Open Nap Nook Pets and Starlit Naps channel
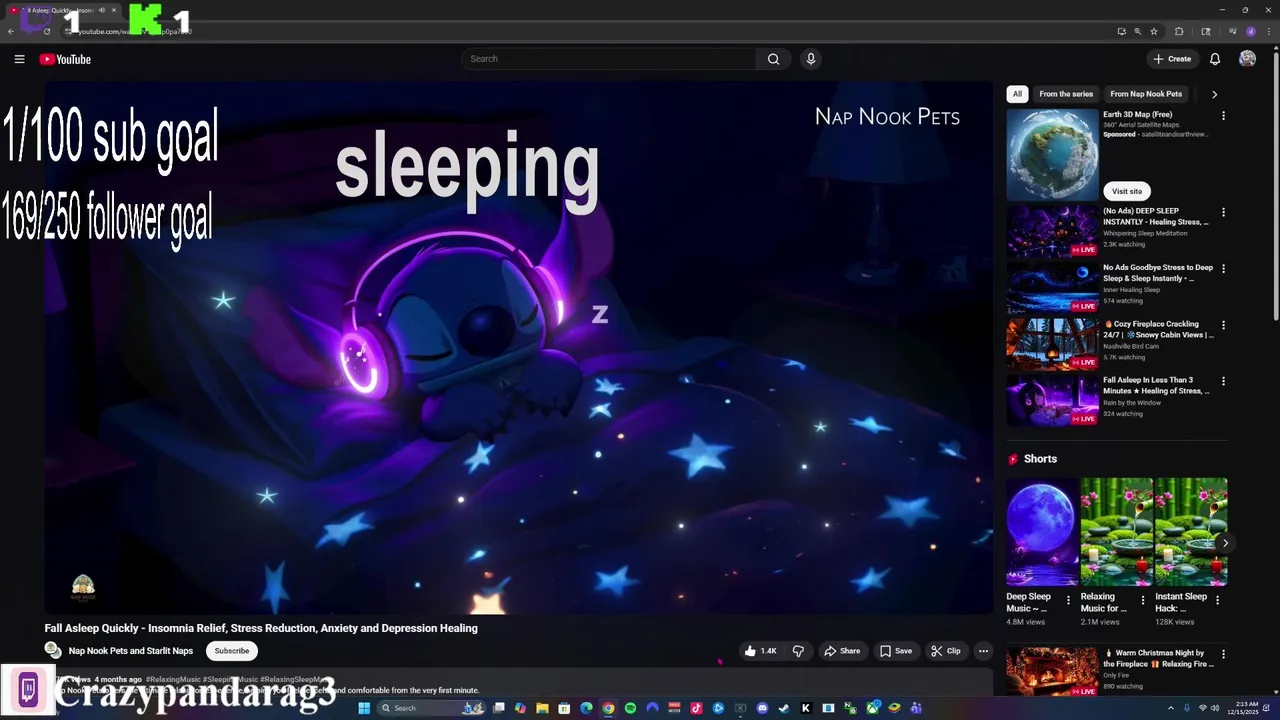The height and width of the screenshot is (720, 1280). (x=131, y=651)
